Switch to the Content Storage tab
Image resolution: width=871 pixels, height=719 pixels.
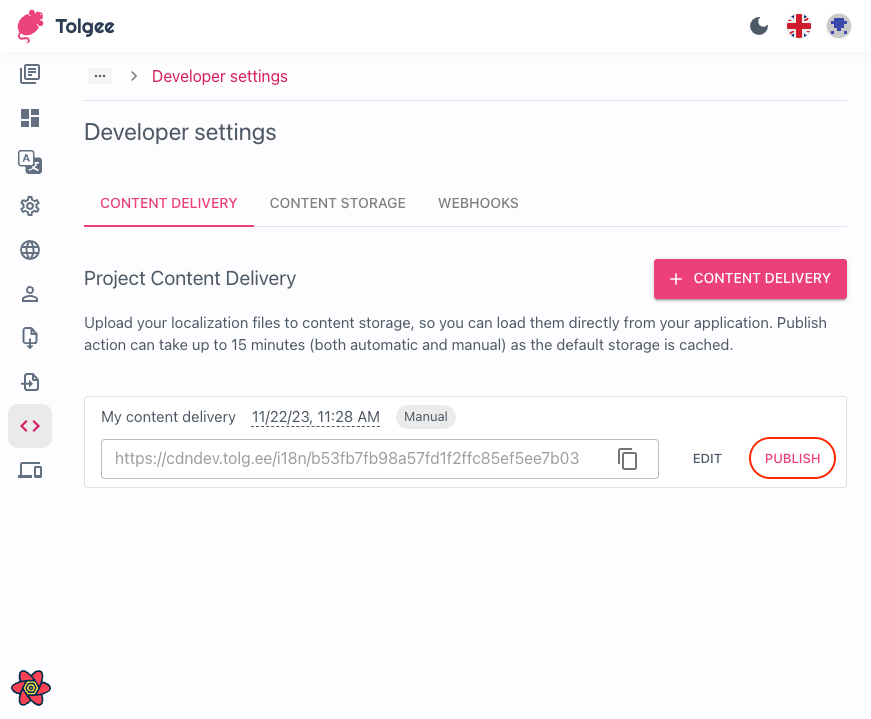(x=337, y=203)
